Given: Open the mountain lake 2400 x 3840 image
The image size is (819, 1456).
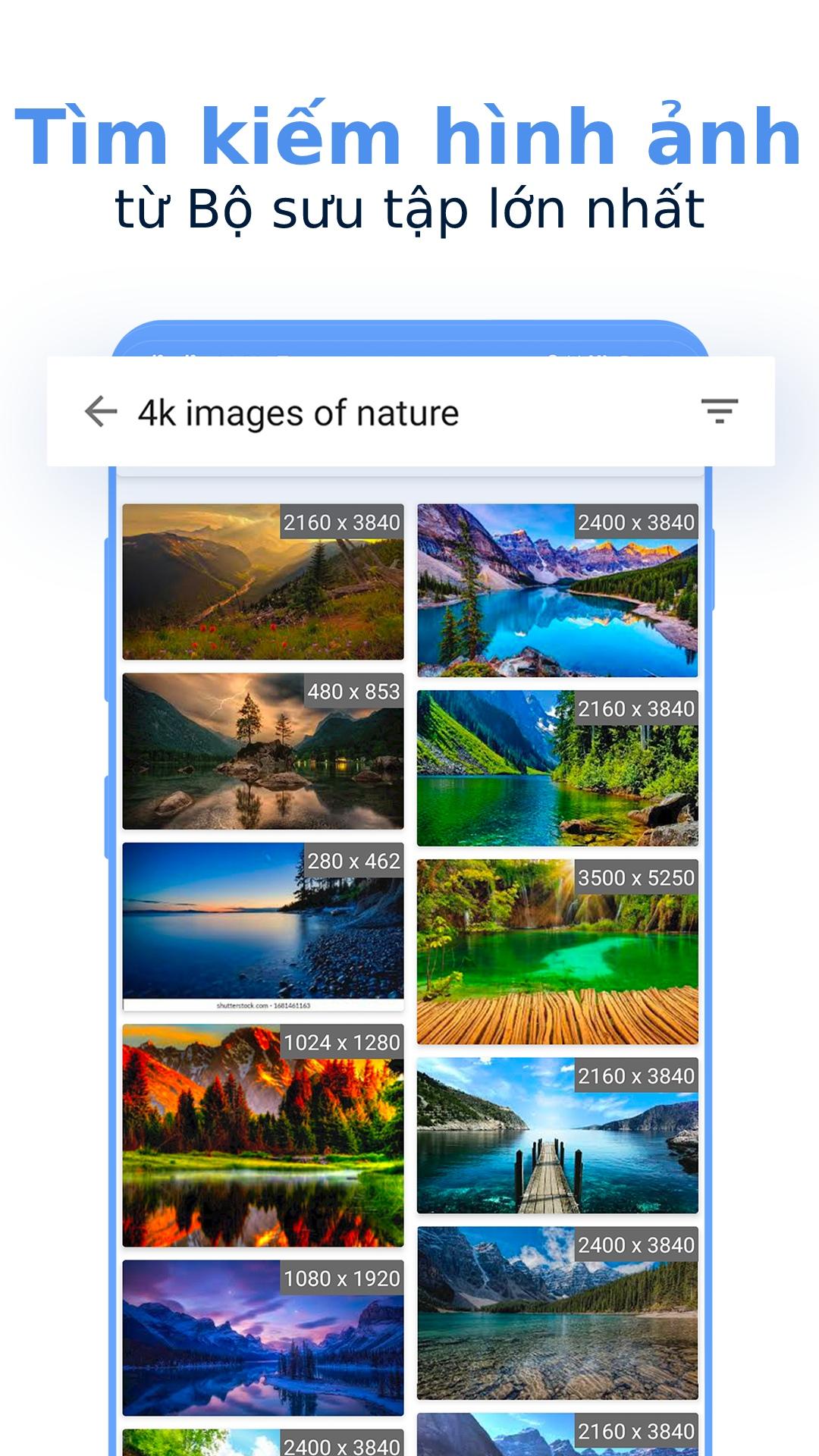Looking at the screenshot, I should (x=557, y=590).
